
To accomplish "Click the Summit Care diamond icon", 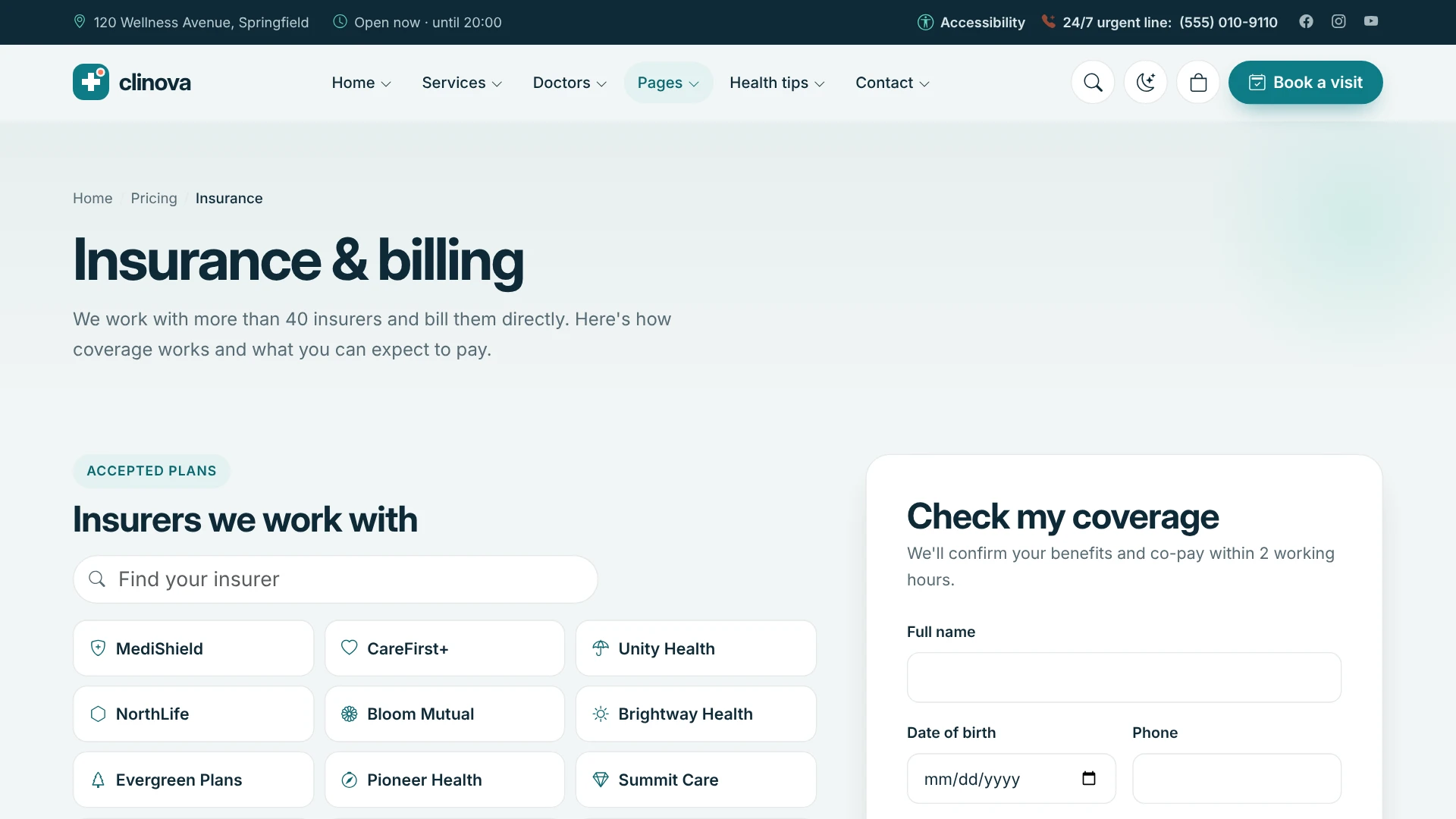I will click(601, 780).
